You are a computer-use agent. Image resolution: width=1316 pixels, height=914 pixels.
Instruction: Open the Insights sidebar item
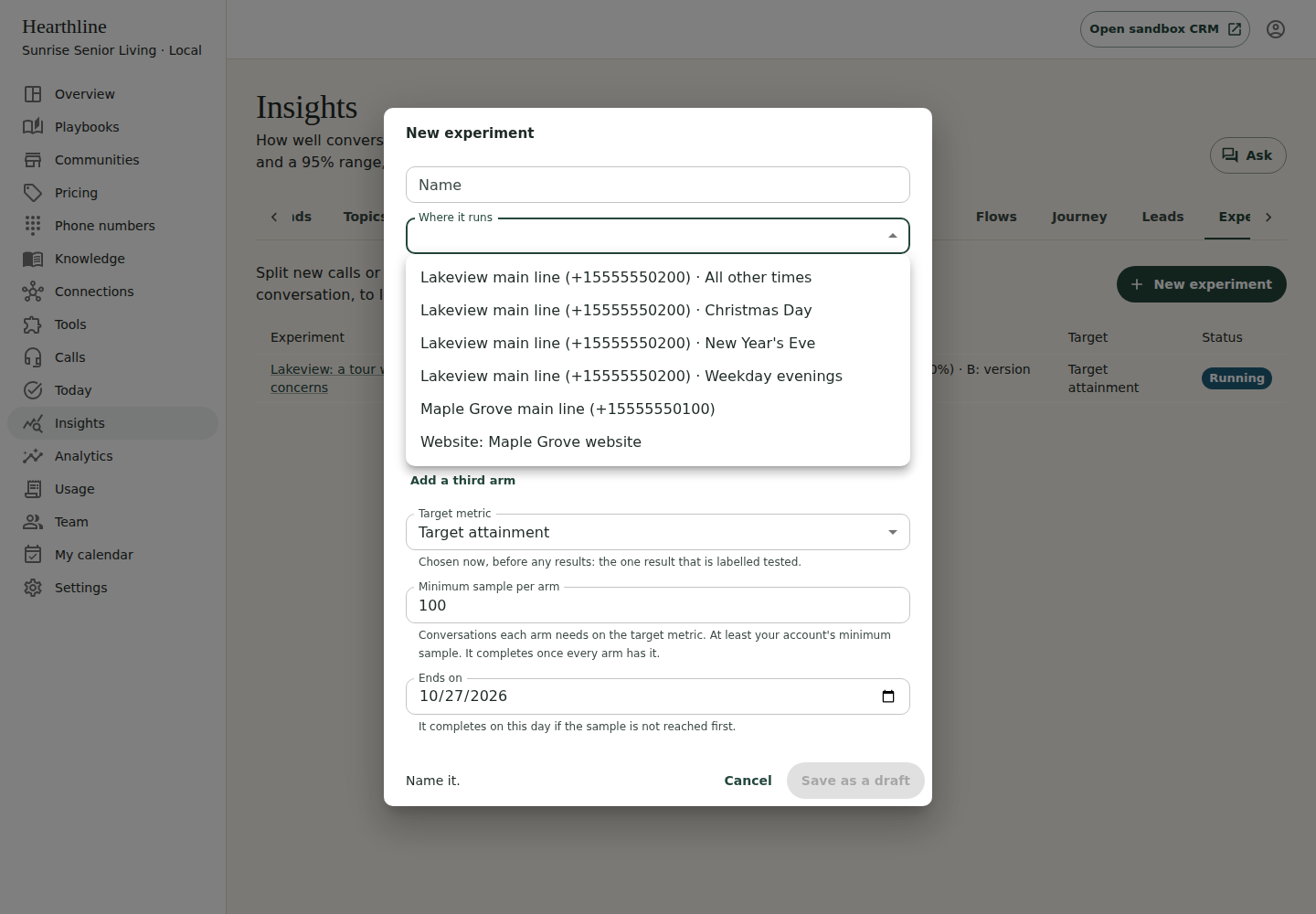point(113,423)
